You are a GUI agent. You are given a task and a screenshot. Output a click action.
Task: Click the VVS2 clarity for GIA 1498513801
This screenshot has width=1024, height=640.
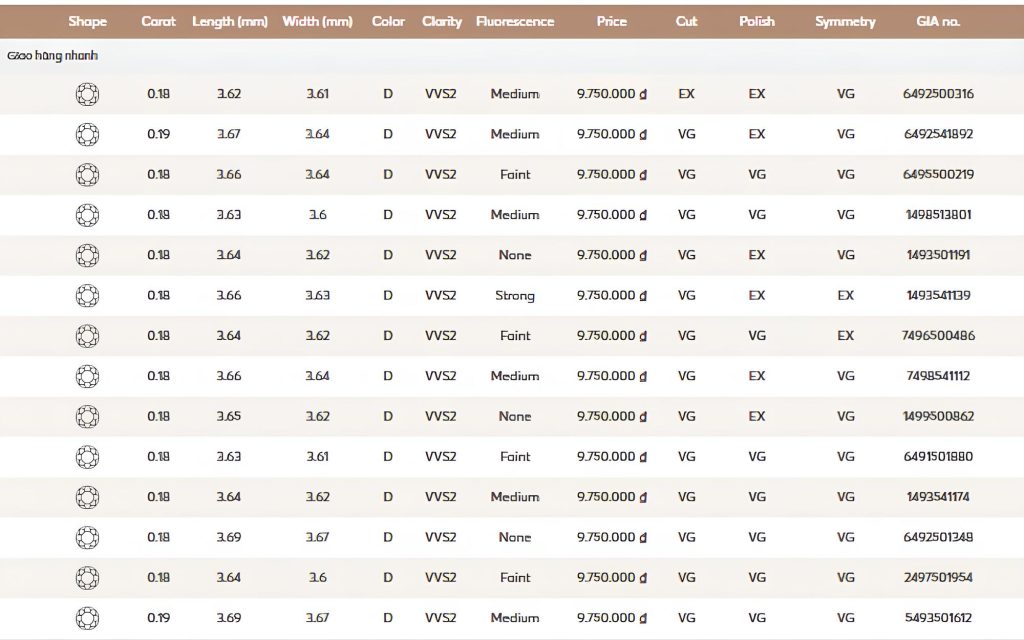441,215
